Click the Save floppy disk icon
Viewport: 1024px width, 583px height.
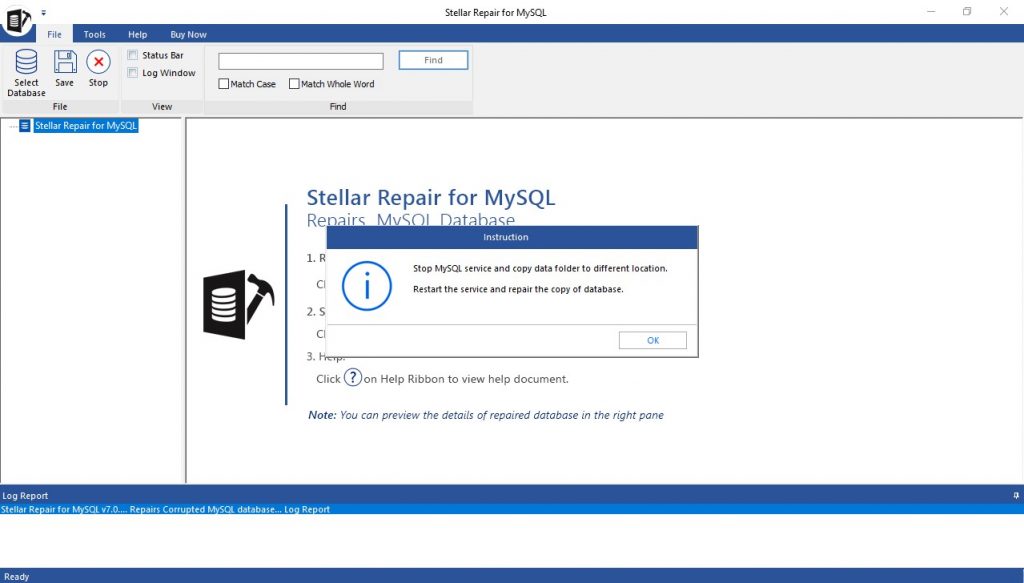[x=65, y=62]
